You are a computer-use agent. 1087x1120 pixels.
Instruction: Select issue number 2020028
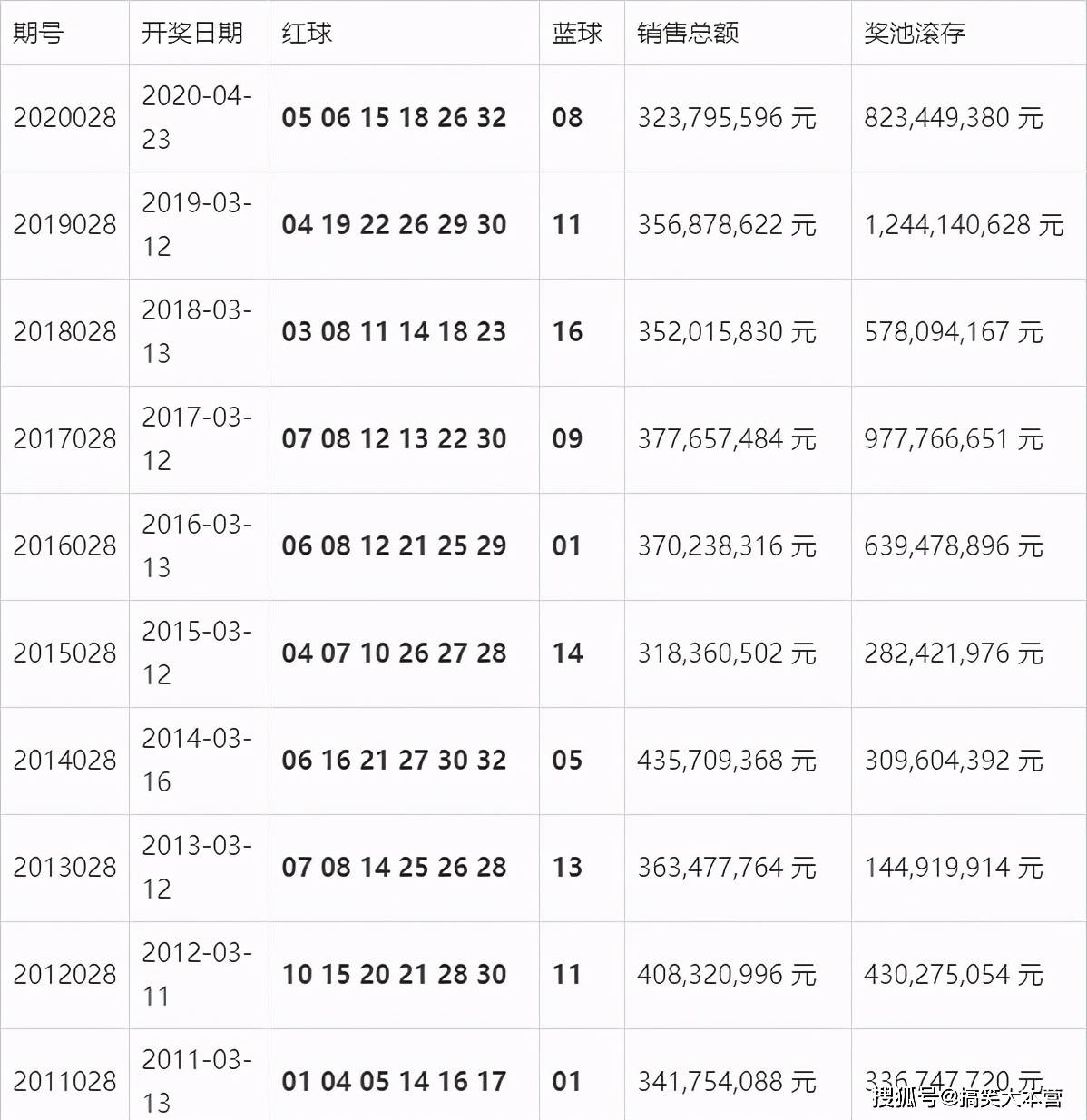[x=64, y=118]
